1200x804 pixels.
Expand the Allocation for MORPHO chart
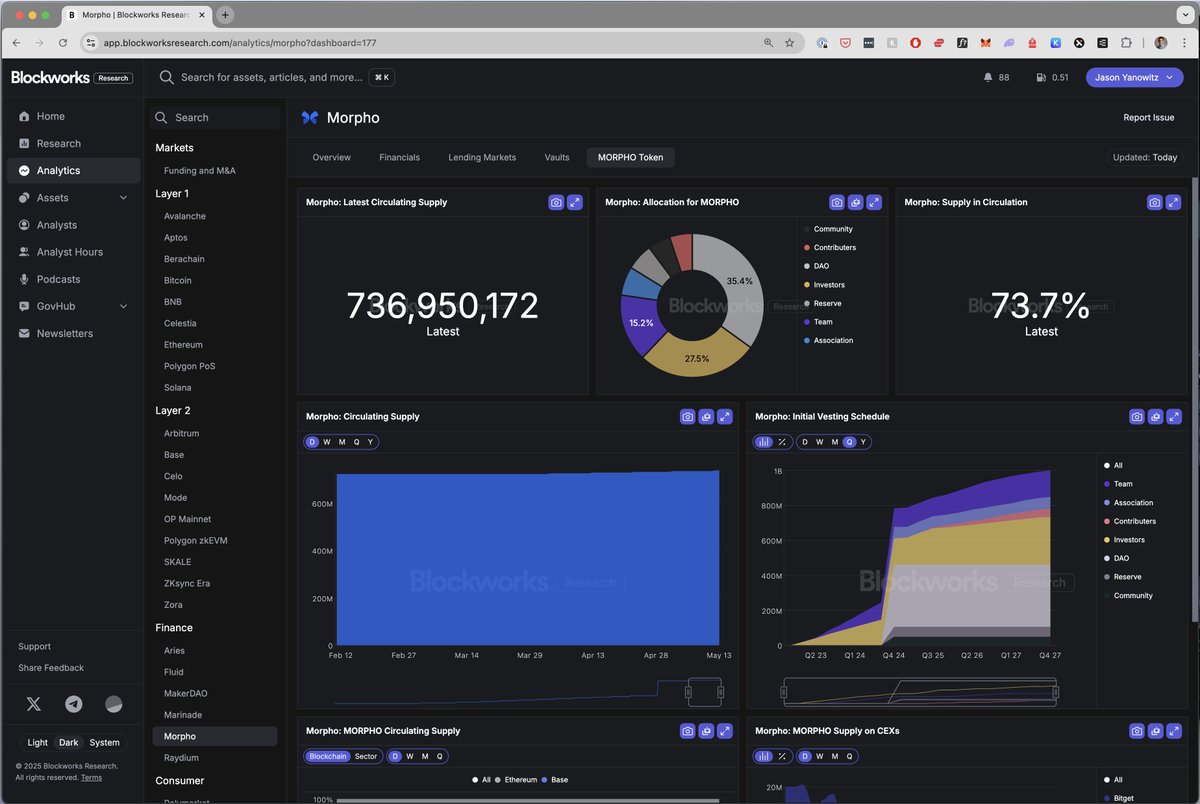(874, 202)
